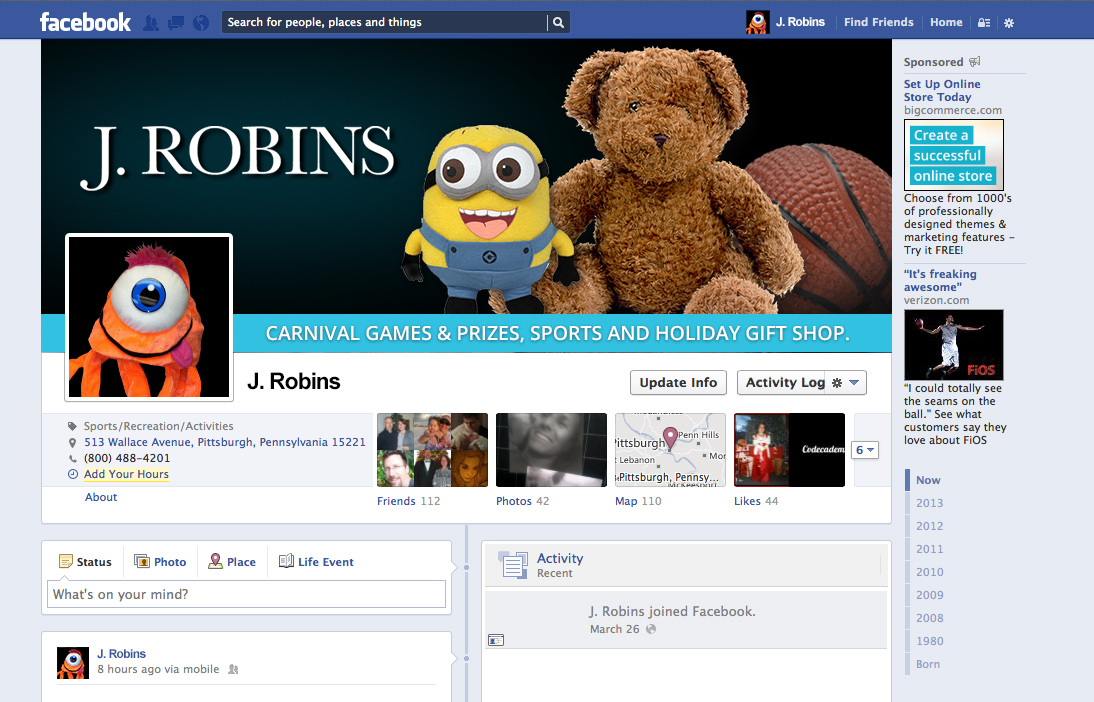Screen dimensions: 1094x702
Task: Click the small profile icon below joined story
Action: [496, 640]
